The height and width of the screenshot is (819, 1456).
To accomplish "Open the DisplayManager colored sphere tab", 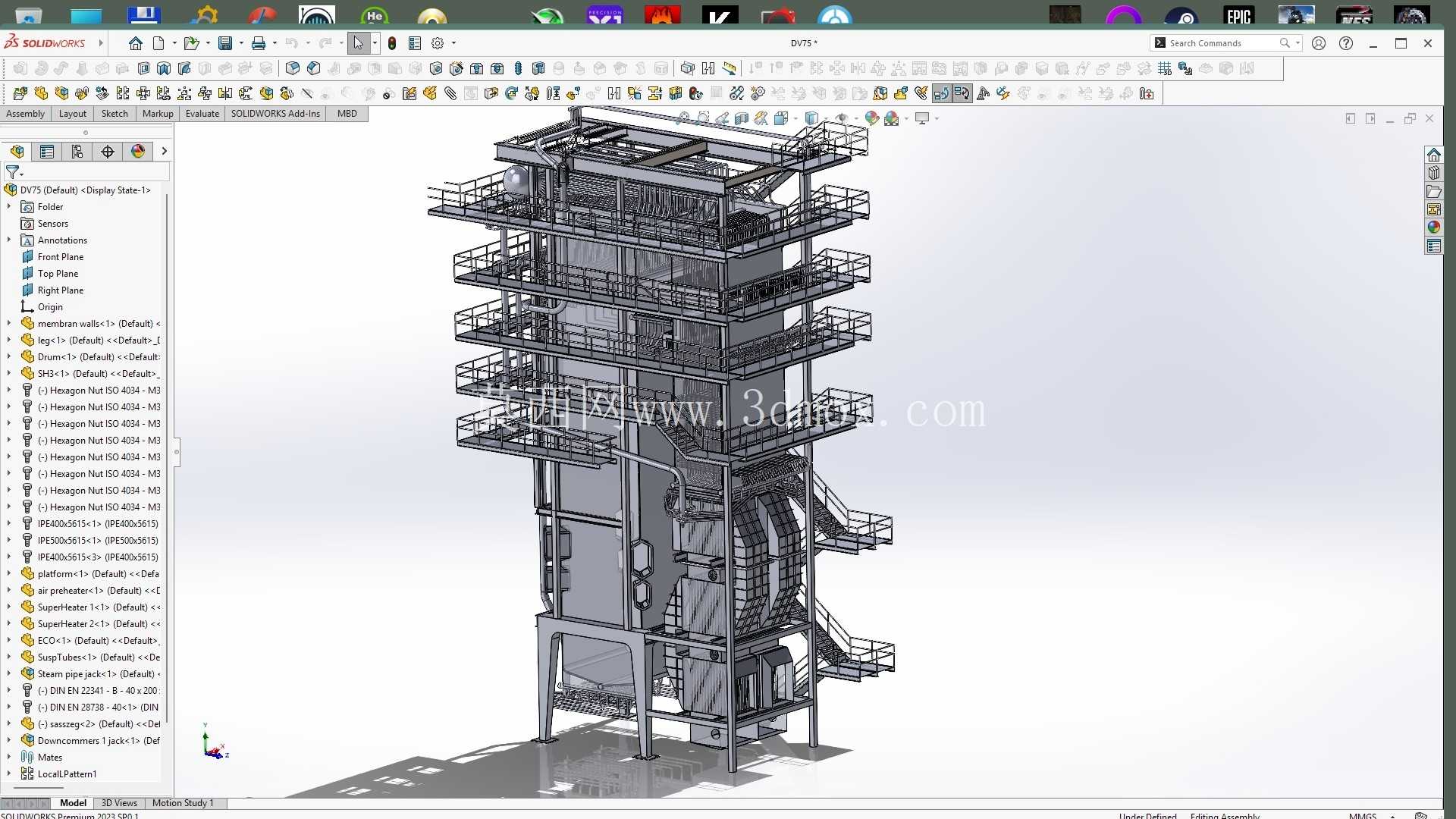I will 138,152.
